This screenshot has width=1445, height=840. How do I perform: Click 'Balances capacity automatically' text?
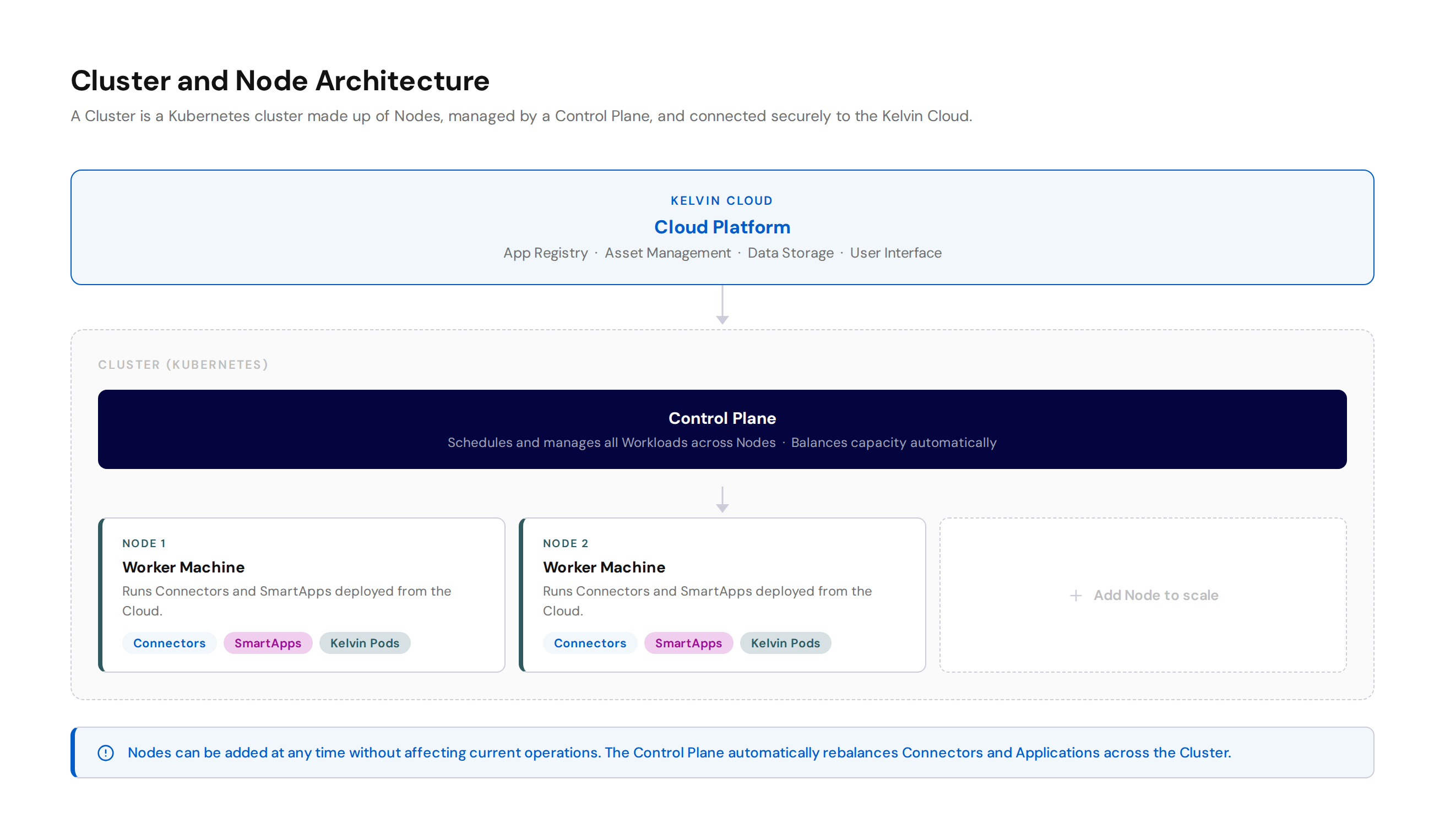[x=893, y=443]
